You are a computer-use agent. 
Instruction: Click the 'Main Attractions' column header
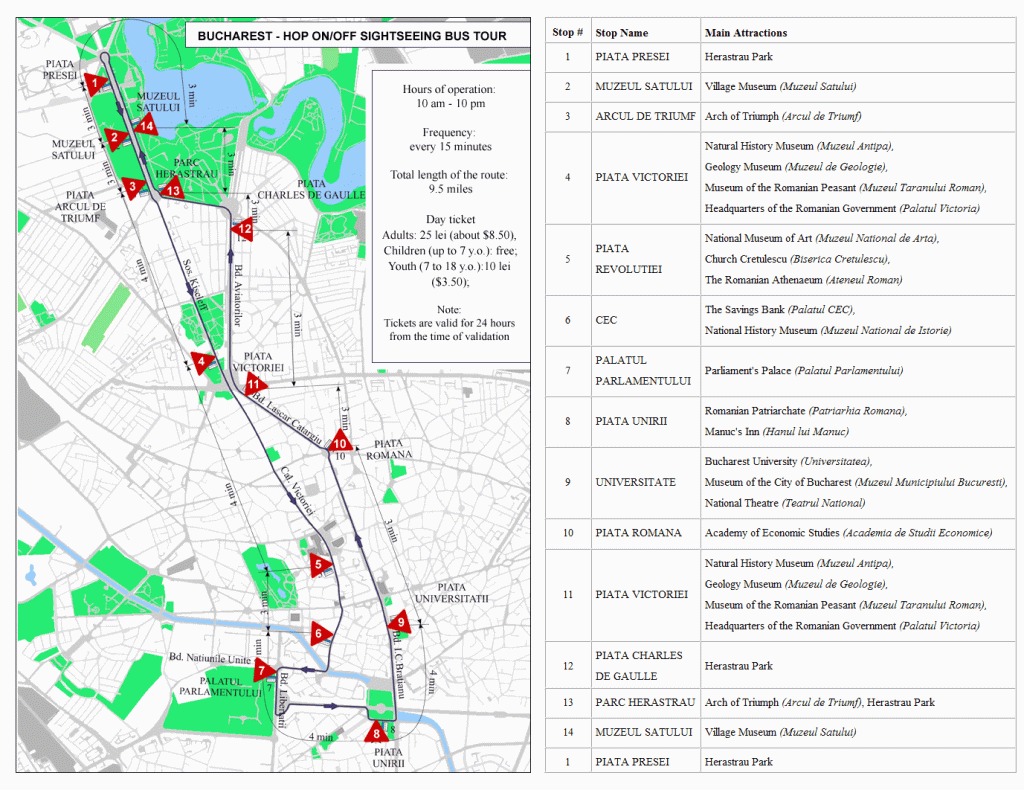745,33
